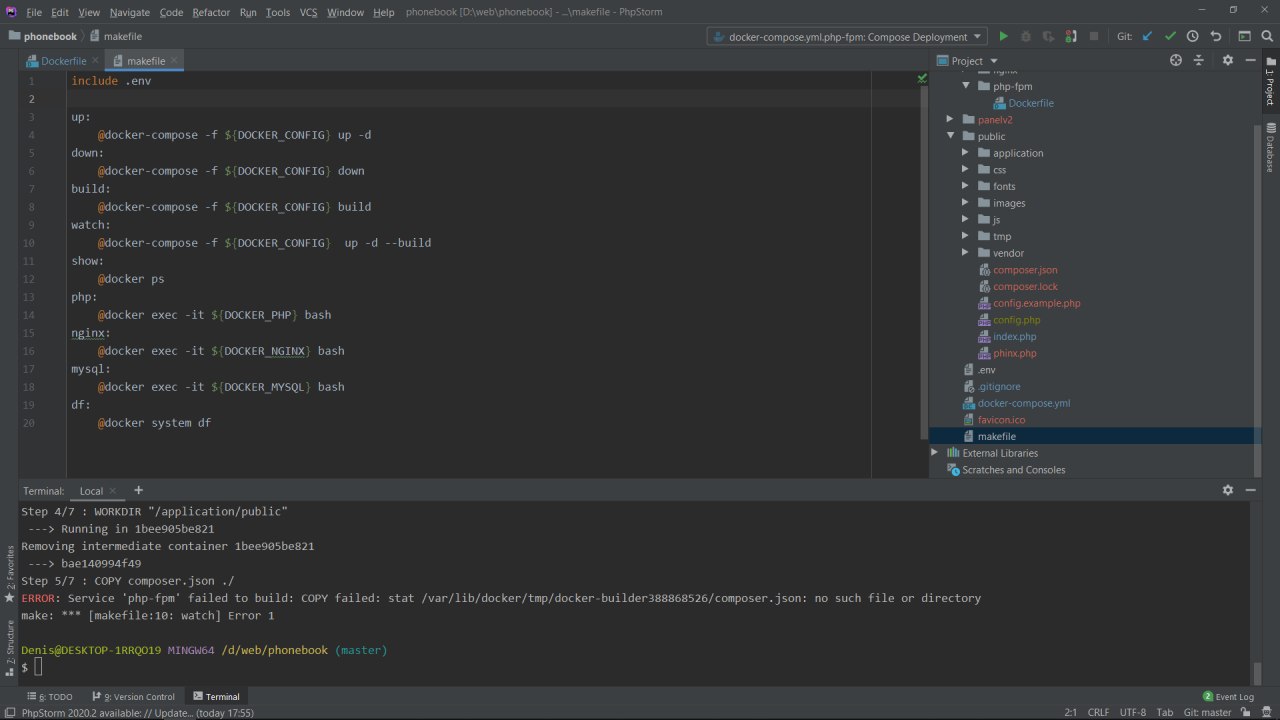Click the Git rollback arrow icon
Screen dimensions: 1280x720
1216,36
